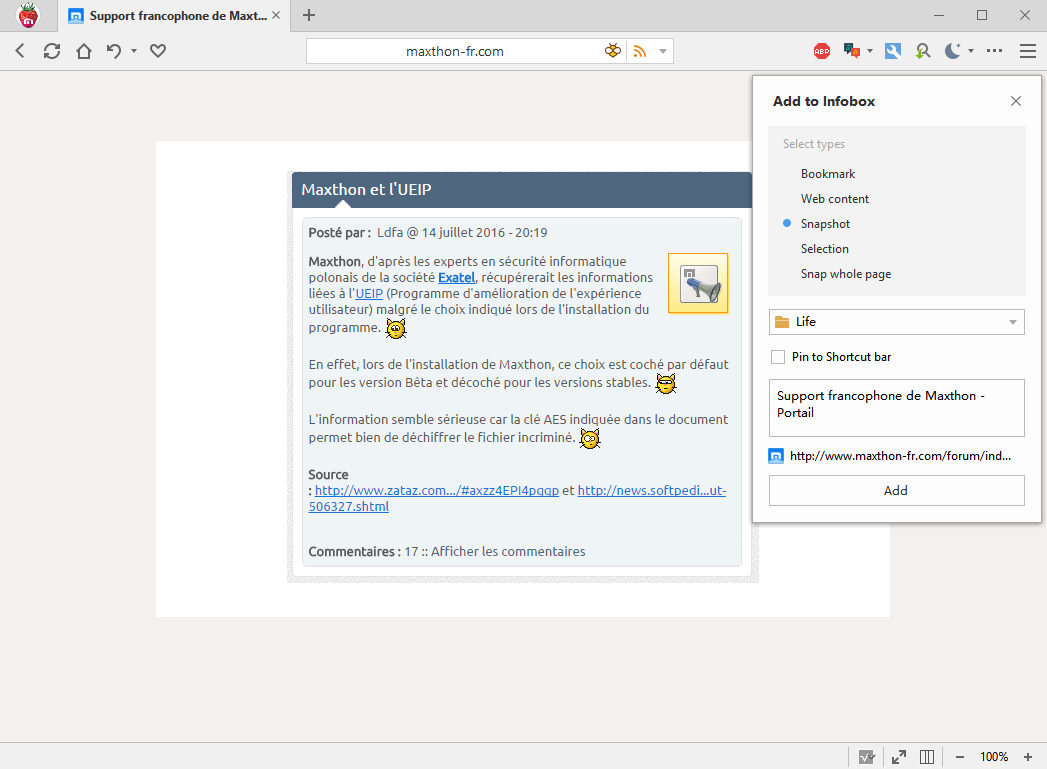Click the saved URL text in Infobox

[900, 456]
